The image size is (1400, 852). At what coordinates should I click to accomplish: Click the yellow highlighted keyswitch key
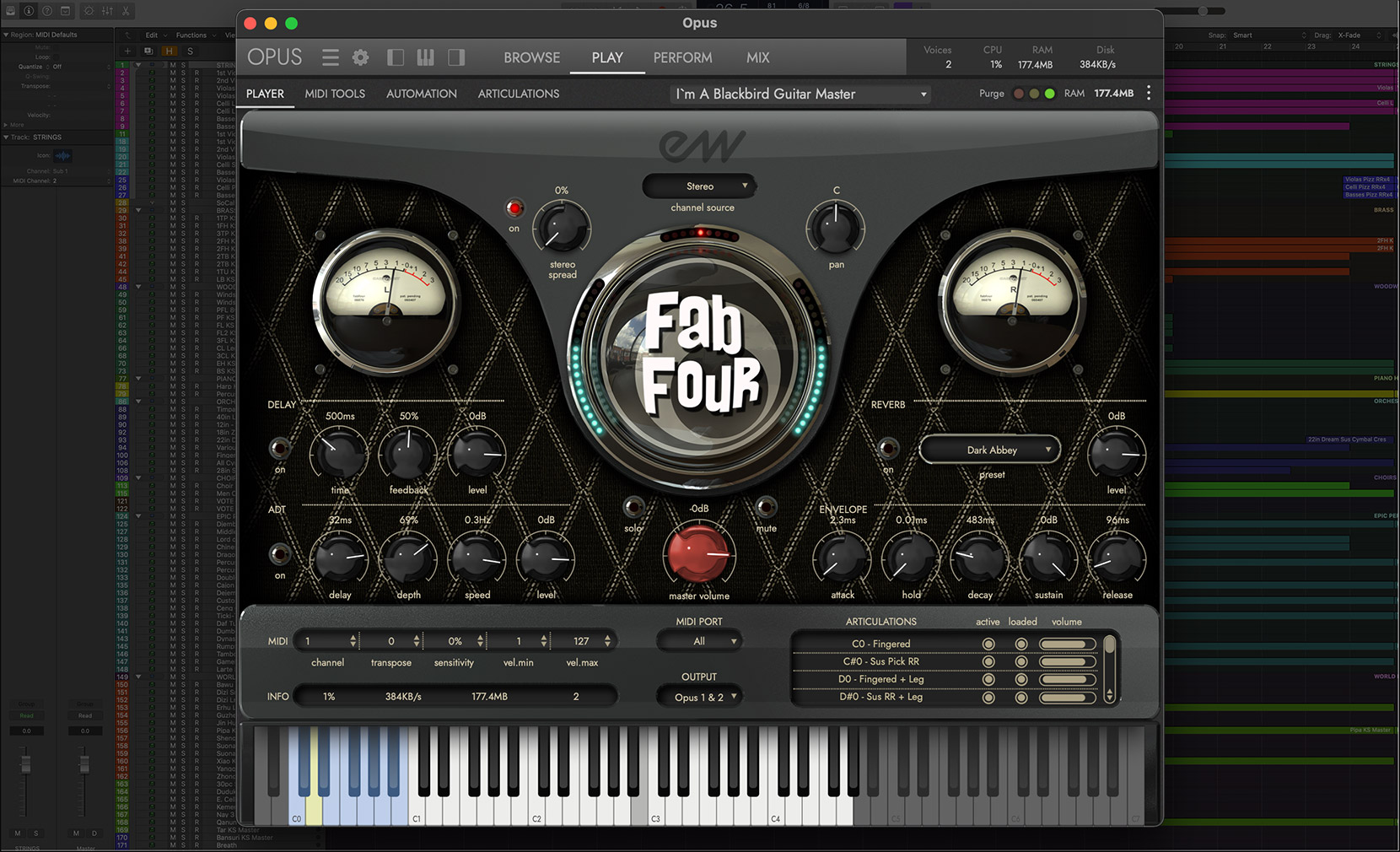tap(314, 810)
